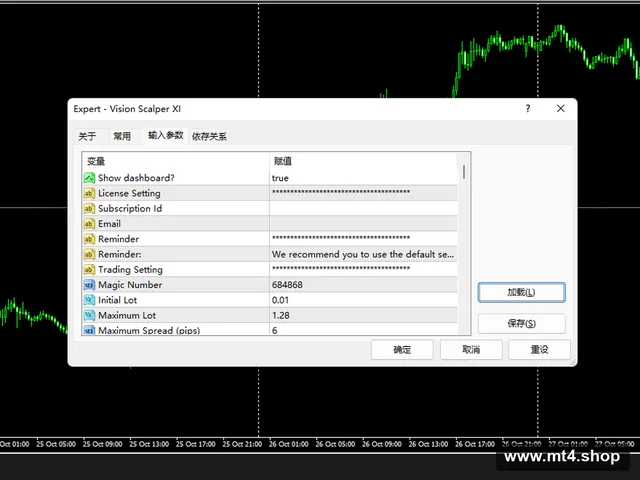This screenshot has height=480, width=640.
Task: Click the Subscription Id row icon
Action: [x=89, y=209]
